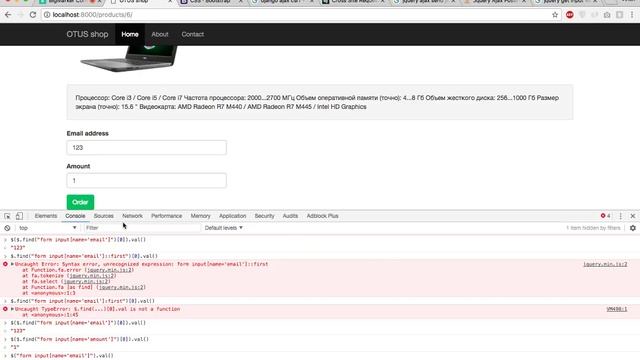Screen dimensions: 640x360
Task: Click the 'Amount' label
Action: (x=78, y=166)
